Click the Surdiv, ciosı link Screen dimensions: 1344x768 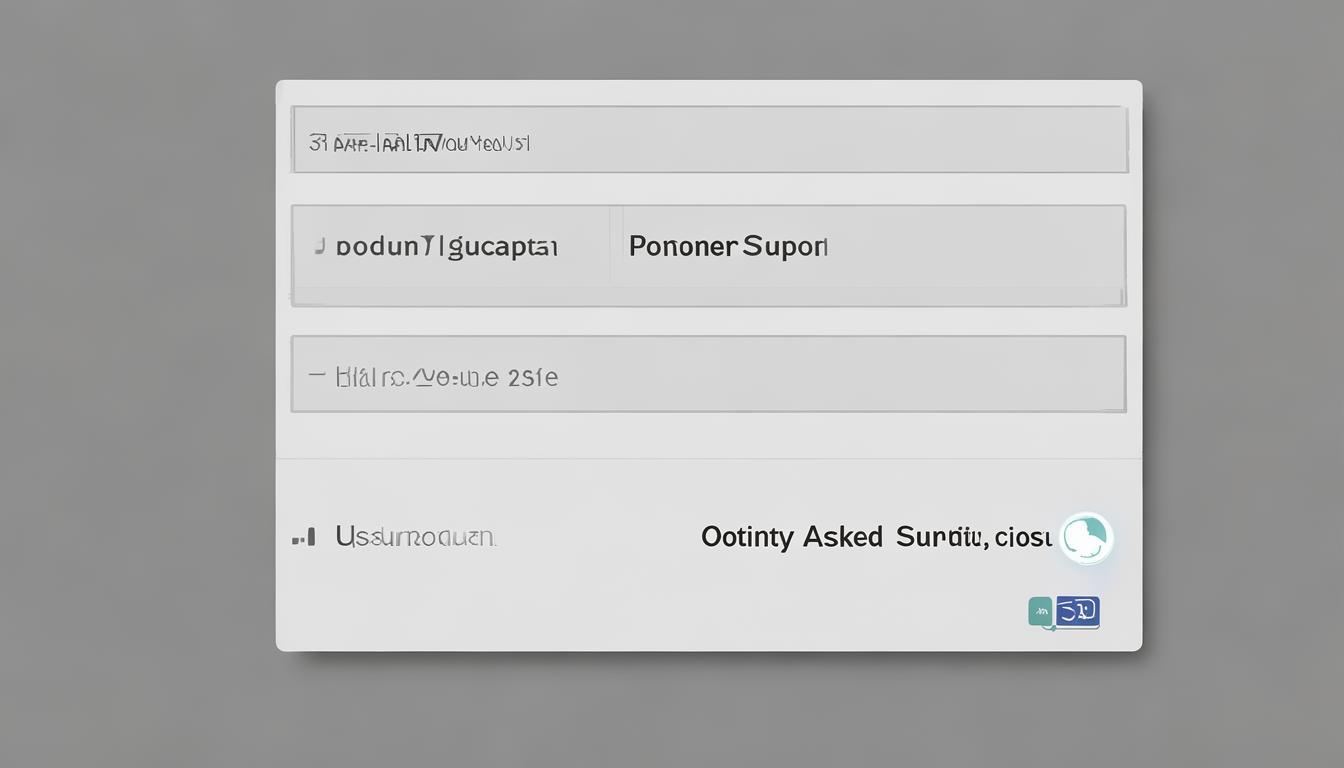point(973,537)
